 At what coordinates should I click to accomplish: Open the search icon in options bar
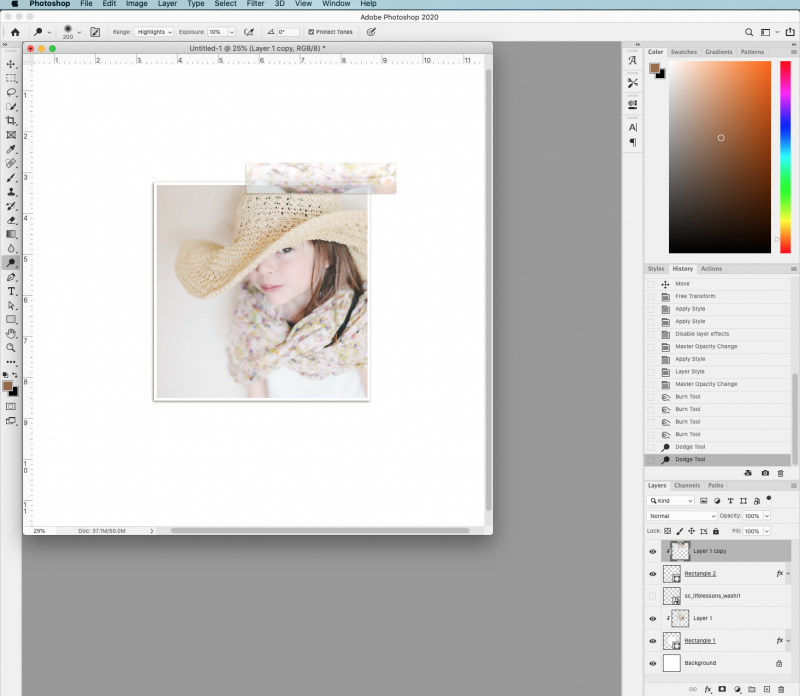pos(748,32)
